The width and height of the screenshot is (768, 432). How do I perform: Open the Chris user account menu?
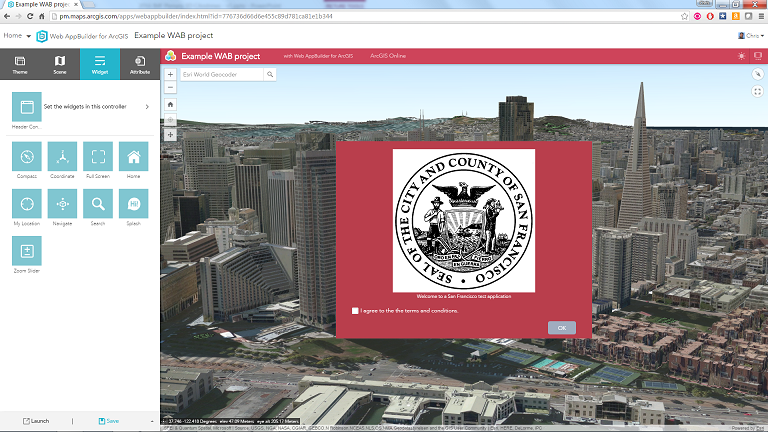tap(751, 35)
